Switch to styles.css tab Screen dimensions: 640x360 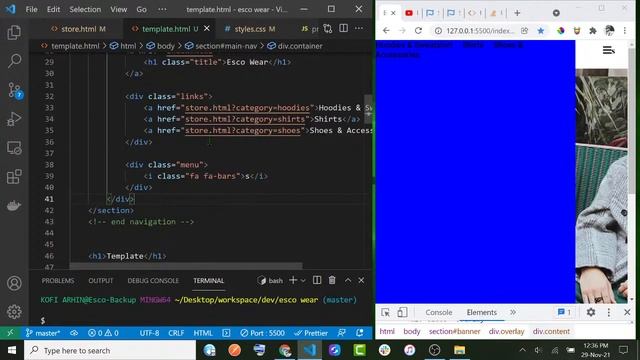click(x=249, y=29)
